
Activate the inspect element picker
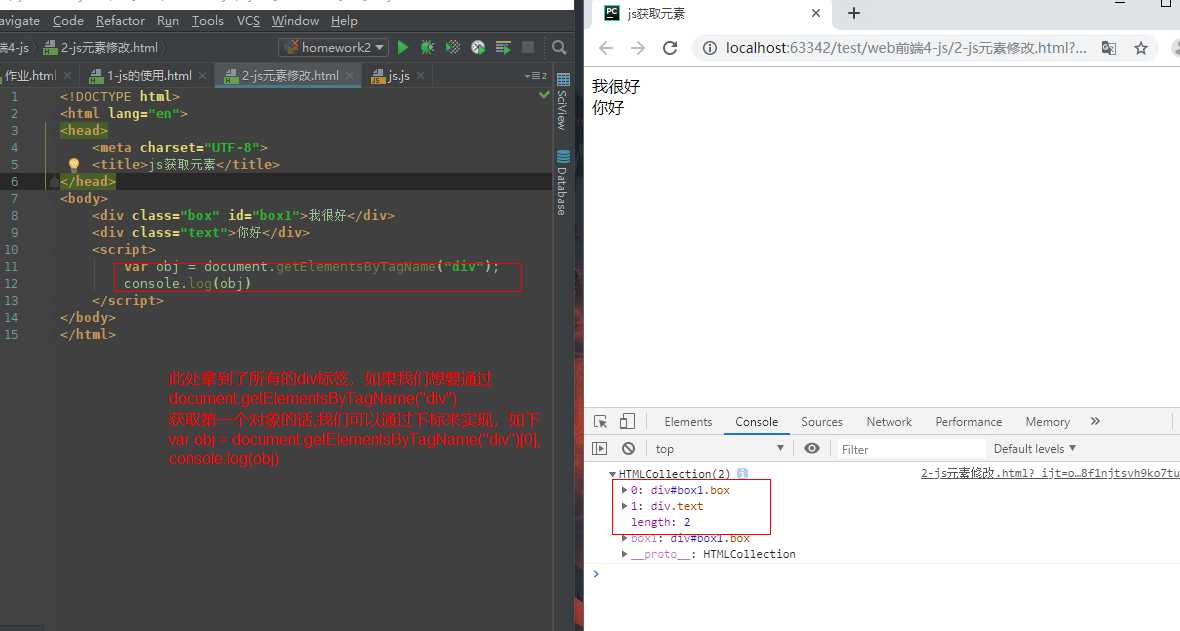[x=600, y=422]
